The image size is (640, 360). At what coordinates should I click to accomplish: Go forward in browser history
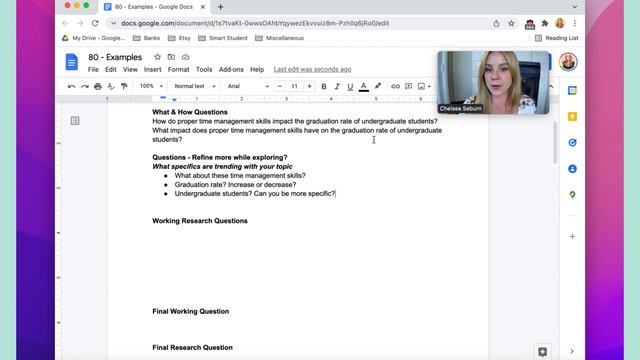[x=80, y=23]
